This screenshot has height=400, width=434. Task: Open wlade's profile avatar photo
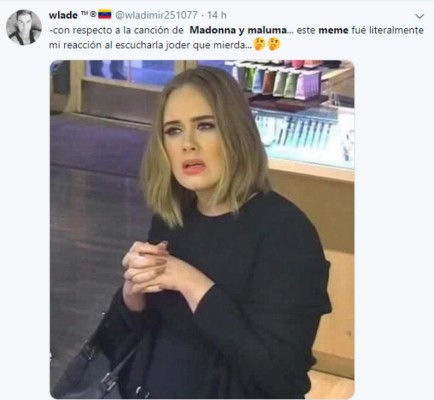click(24, 27)
